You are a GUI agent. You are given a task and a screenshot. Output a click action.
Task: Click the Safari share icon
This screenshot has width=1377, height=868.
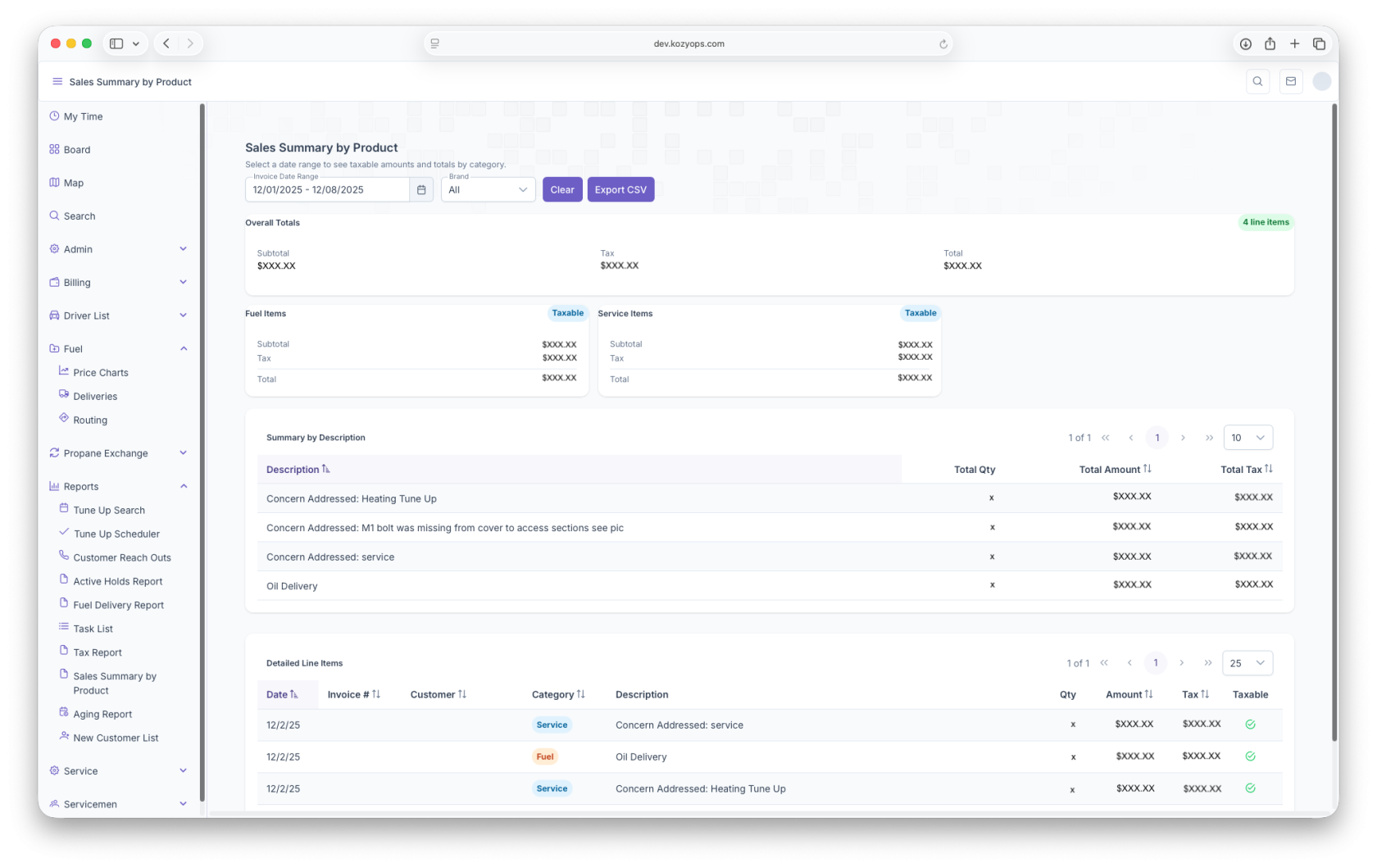click(x=1270, y=44)
